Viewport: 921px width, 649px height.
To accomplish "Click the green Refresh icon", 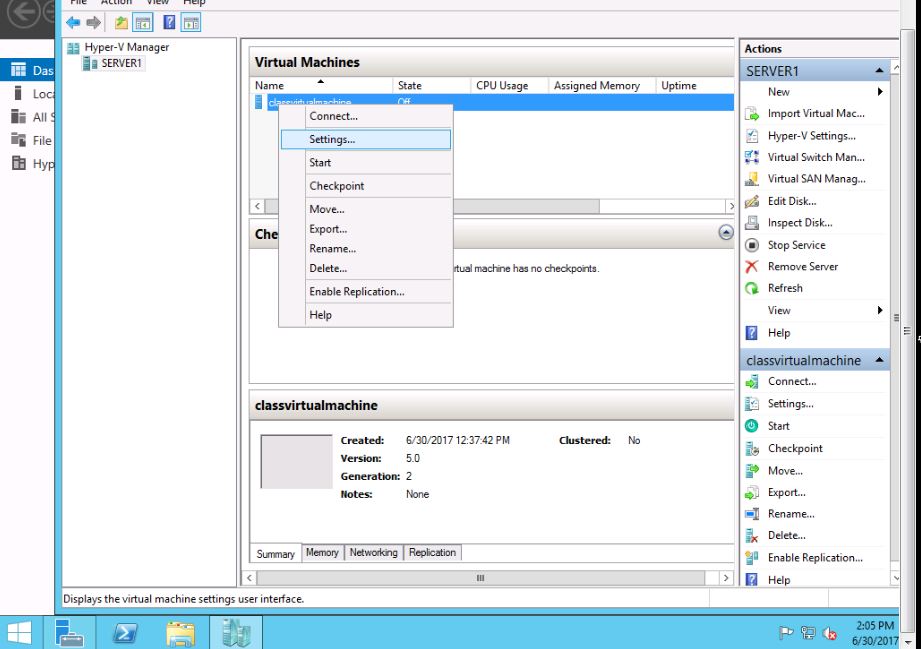I will (x=752, y=288).
